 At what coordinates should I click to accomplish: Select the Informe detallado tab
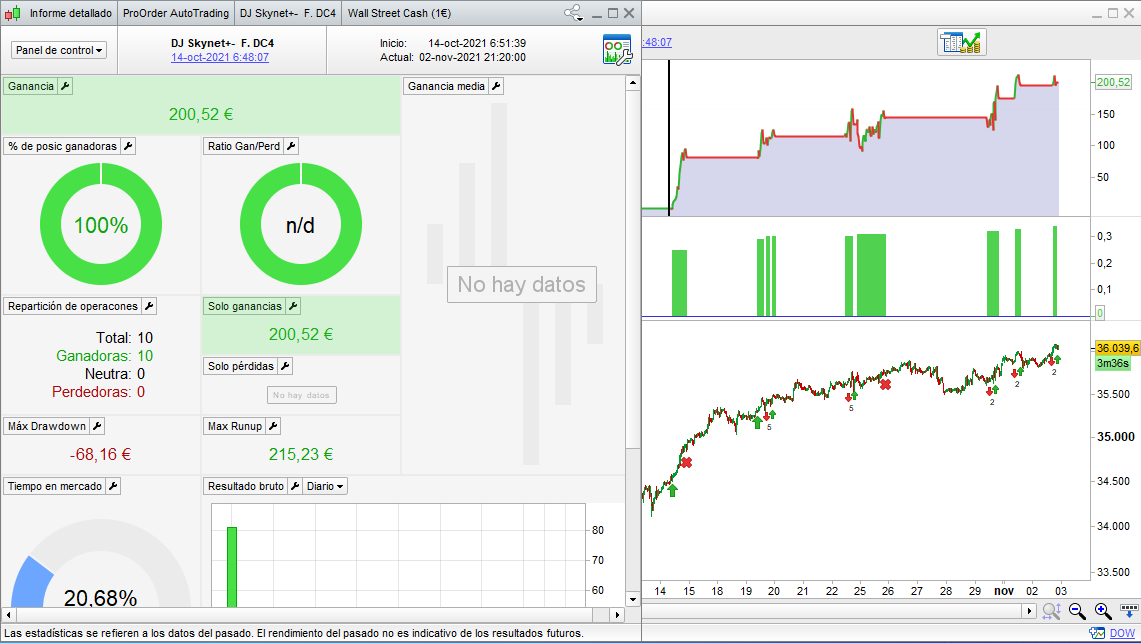(71, 13)
